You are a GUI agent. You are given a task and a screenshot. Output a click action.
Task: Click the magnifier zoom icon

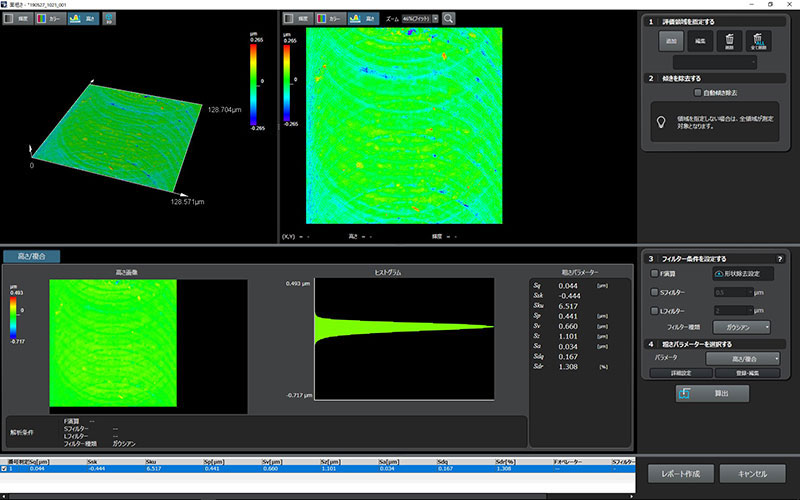449,18
